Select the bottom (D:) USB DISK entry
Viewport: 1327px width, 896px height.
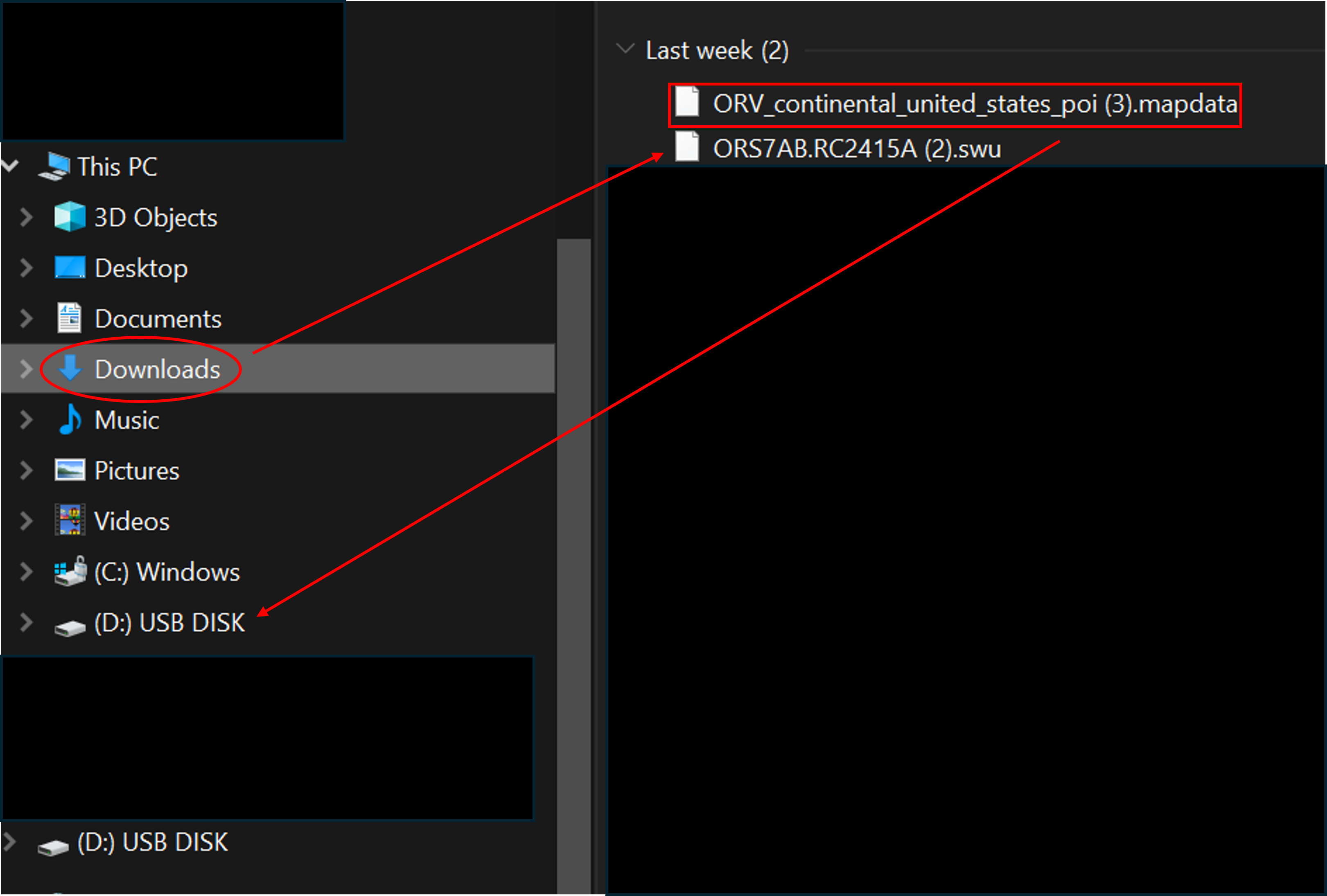(152, 842)
